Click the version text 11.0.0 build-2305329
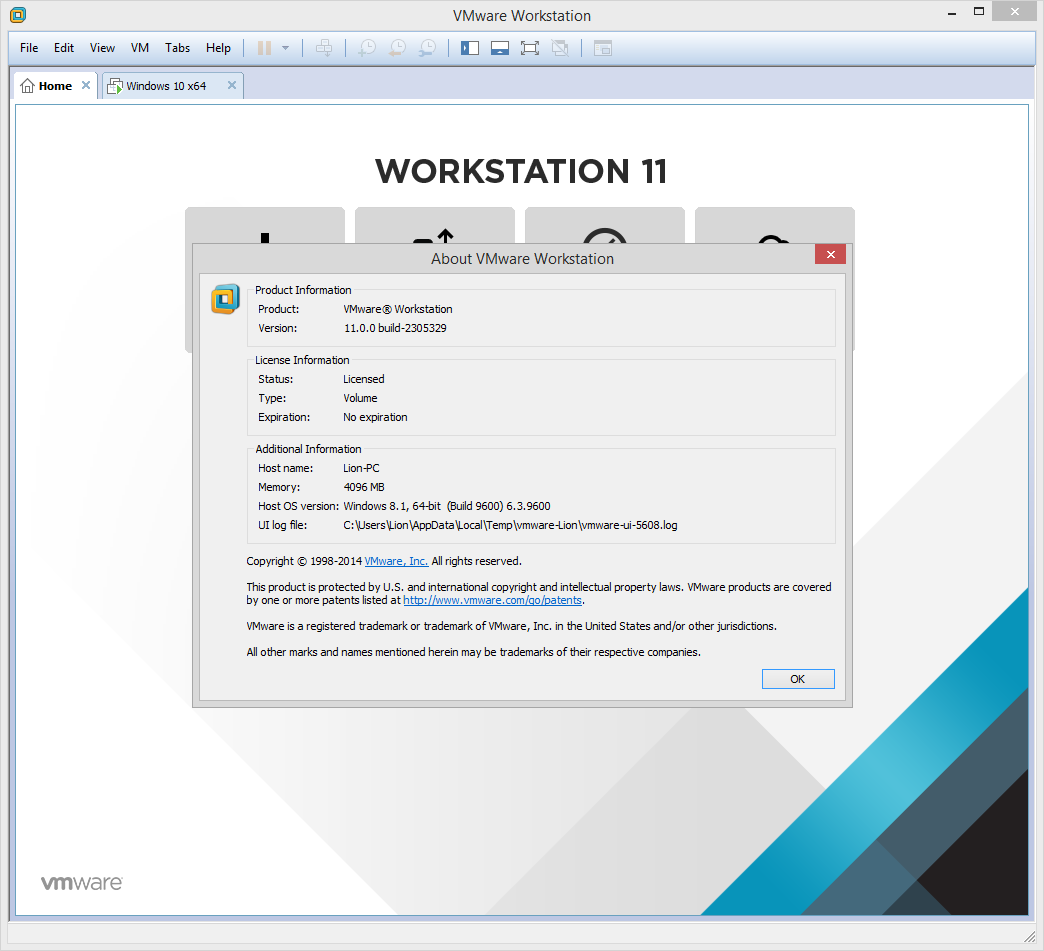 395,328
